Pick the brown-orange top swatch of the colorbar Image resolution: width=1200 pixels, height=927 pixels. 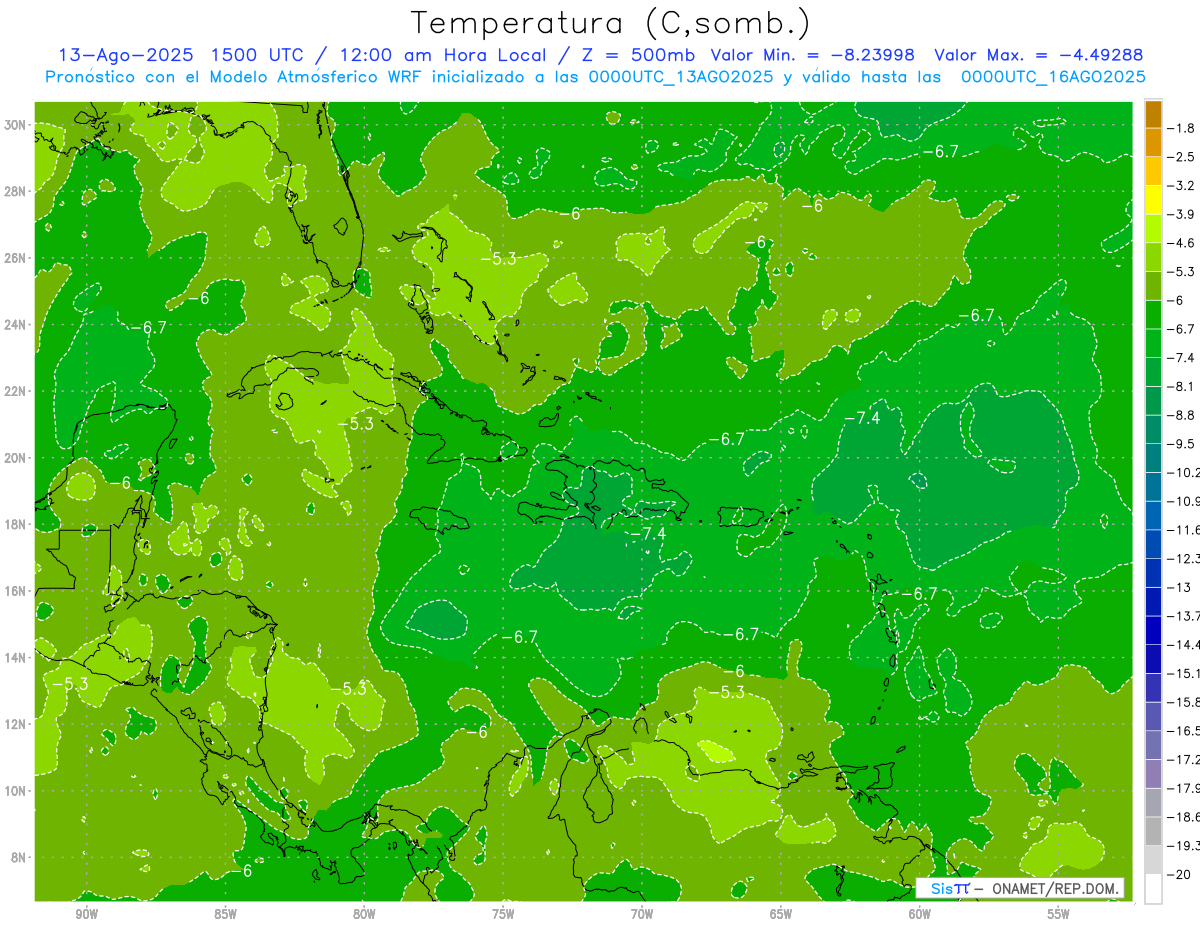point(1153,114)
